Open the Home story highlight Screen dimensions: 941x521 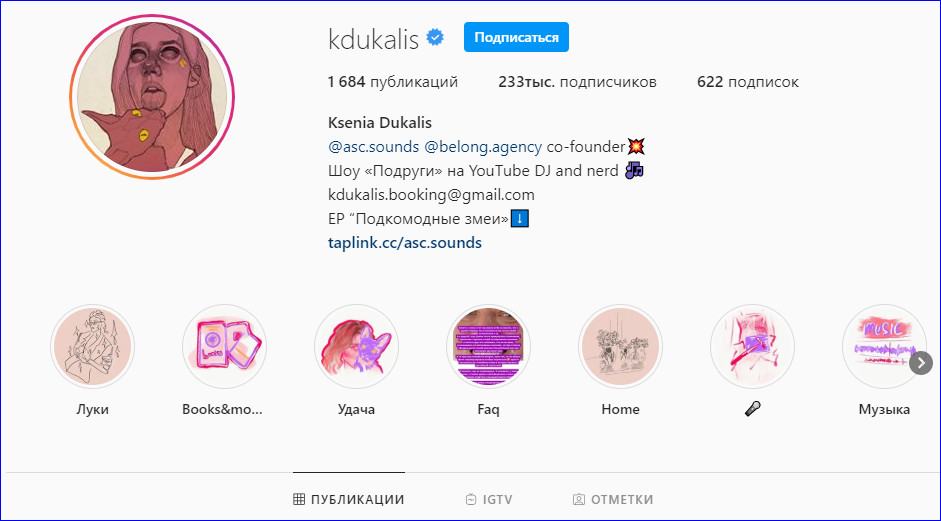coord(621,346)
